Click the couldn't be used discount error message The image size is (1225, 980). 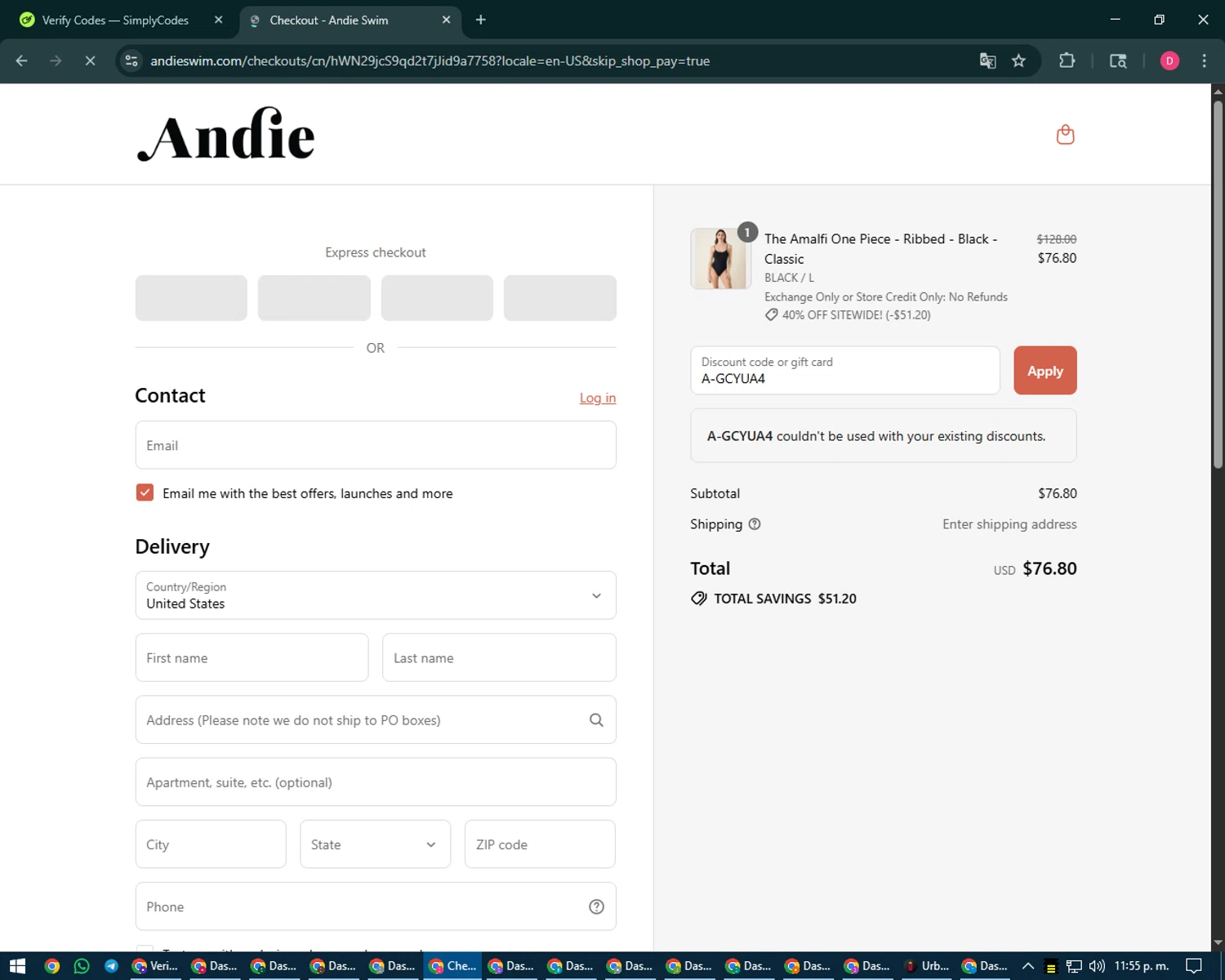(x=884, y=436)
